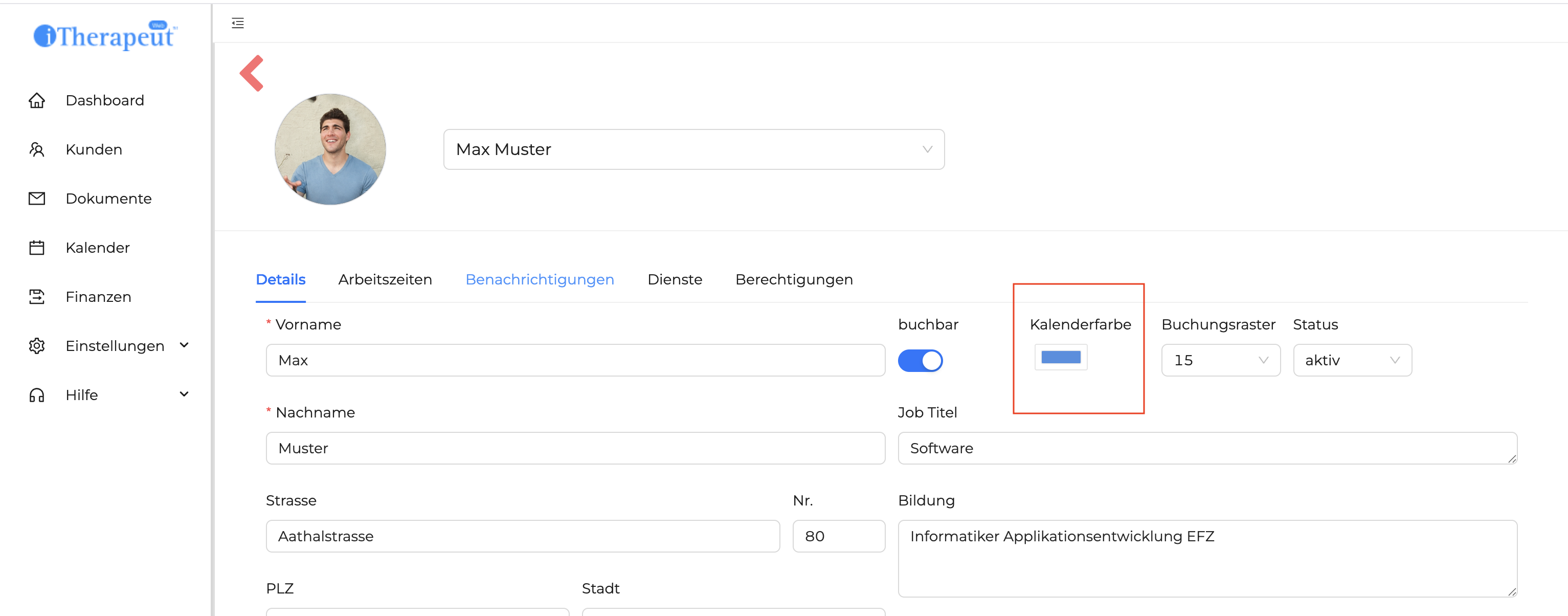Screen dimensions: 1568x616
Task: Open the Max Muster employee dropdown
Action: (693, 150)
